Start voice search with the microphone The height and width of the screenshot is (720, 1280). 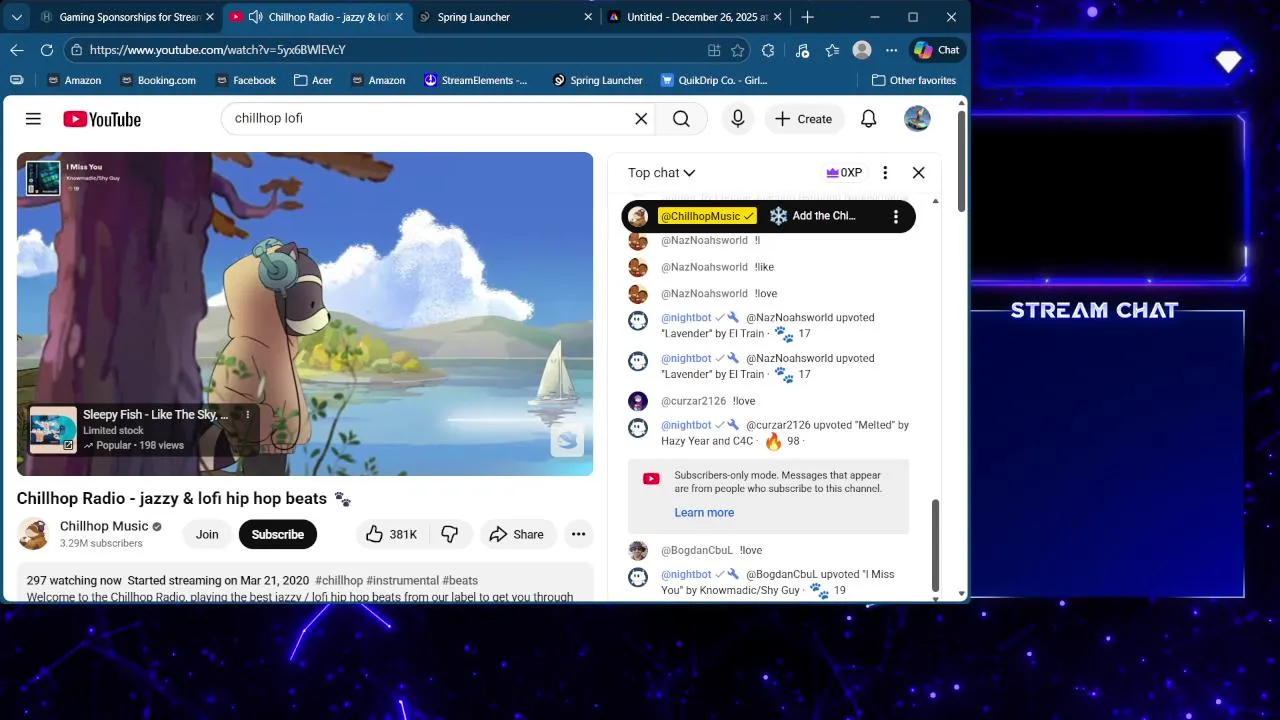pos(738,119)
